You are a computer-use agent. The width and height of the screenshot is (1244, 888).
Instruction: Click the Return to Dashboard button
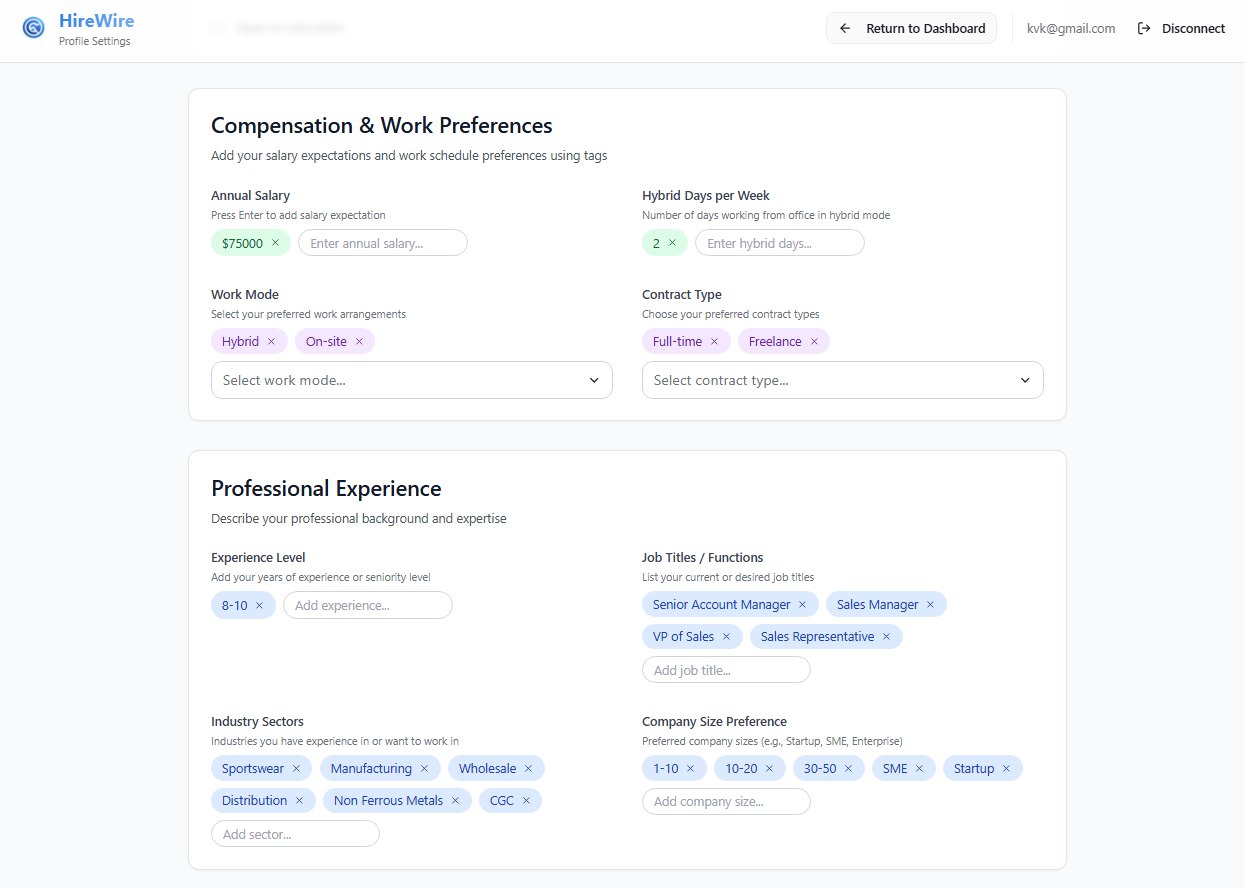pos(911,28)
